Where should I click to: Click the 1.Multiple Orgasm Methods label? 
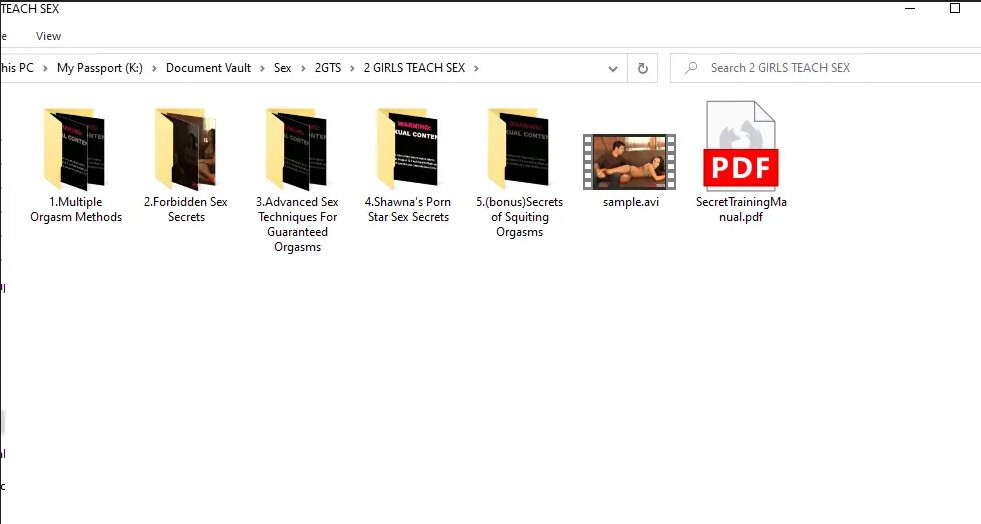click(x=76, y=209)
